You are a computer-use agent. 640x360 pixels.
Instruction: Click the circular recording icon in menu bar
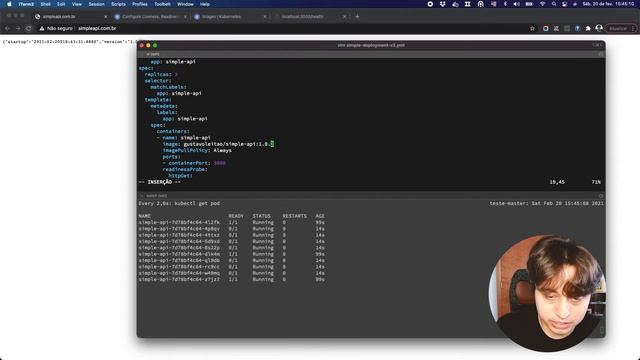tap(430, 4)
